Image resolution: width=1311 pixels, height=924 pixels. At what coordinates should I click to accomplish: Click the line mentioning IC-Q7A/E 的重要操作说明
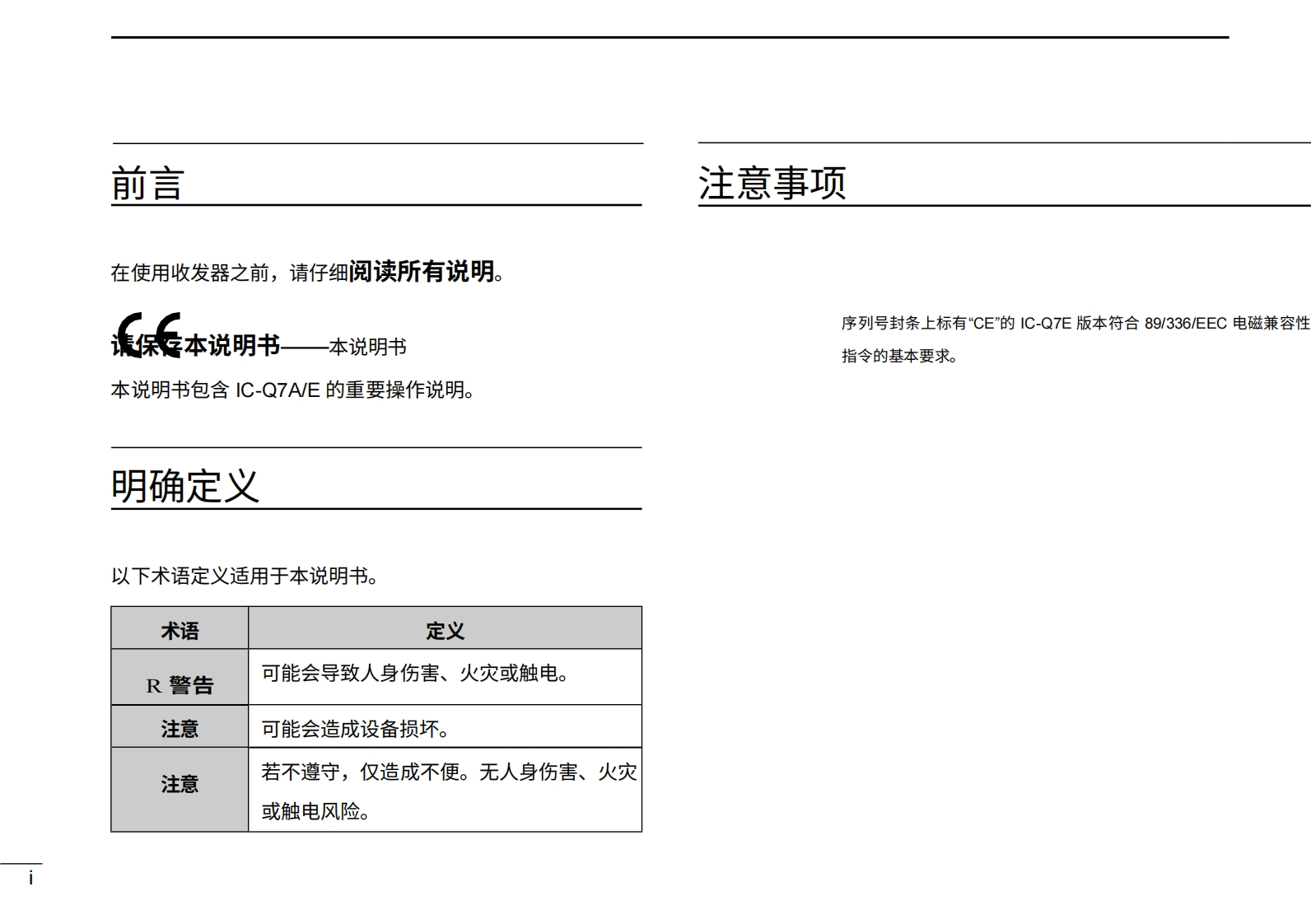[x=293, y=390]
